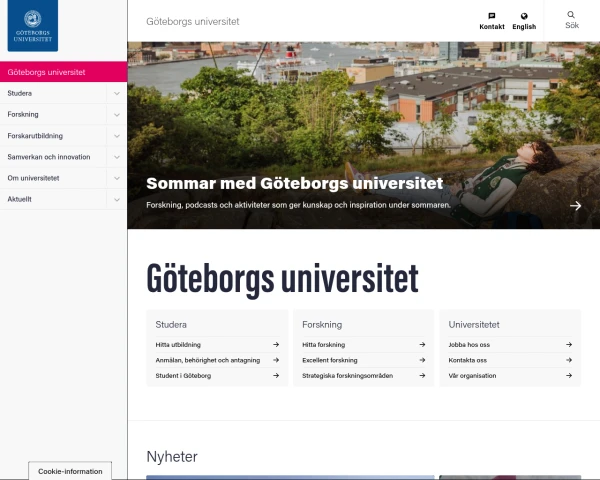Expand the Forskning sidebar chevron

[117, 114]
